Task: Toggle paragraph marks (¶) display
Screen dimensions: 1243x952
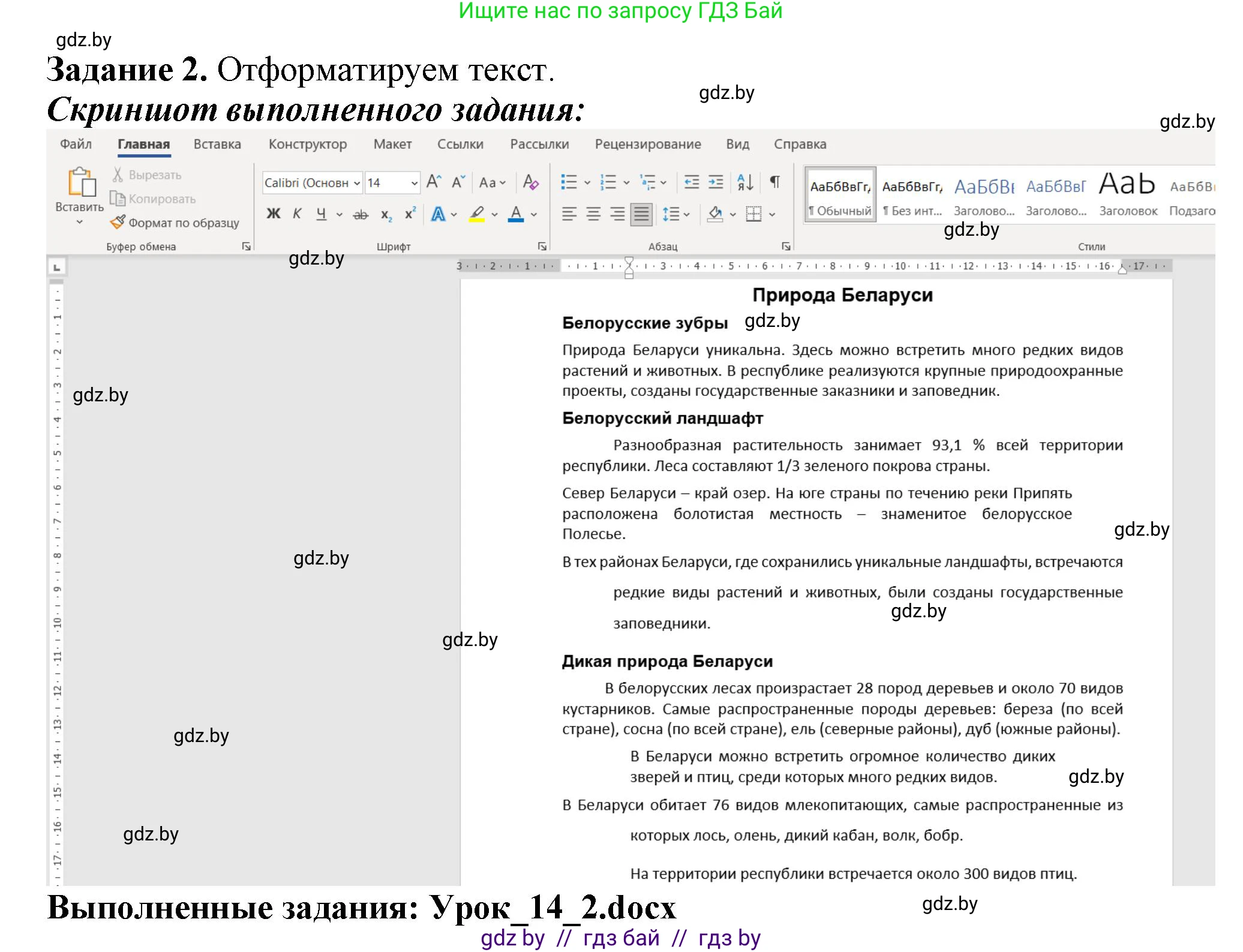Action: click(775, 182)
